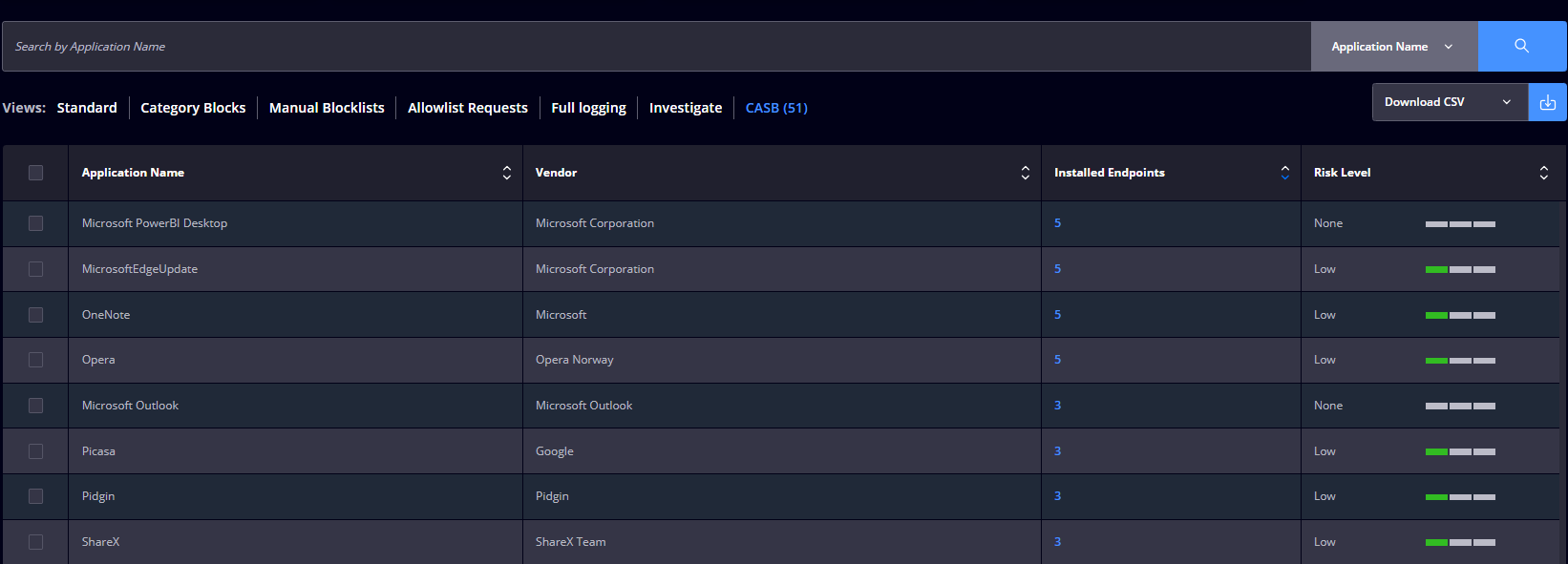The height and width of the screenshot is (564, 1568).
Task: Click the blue search magnifier button
Action: (1522, 46)
